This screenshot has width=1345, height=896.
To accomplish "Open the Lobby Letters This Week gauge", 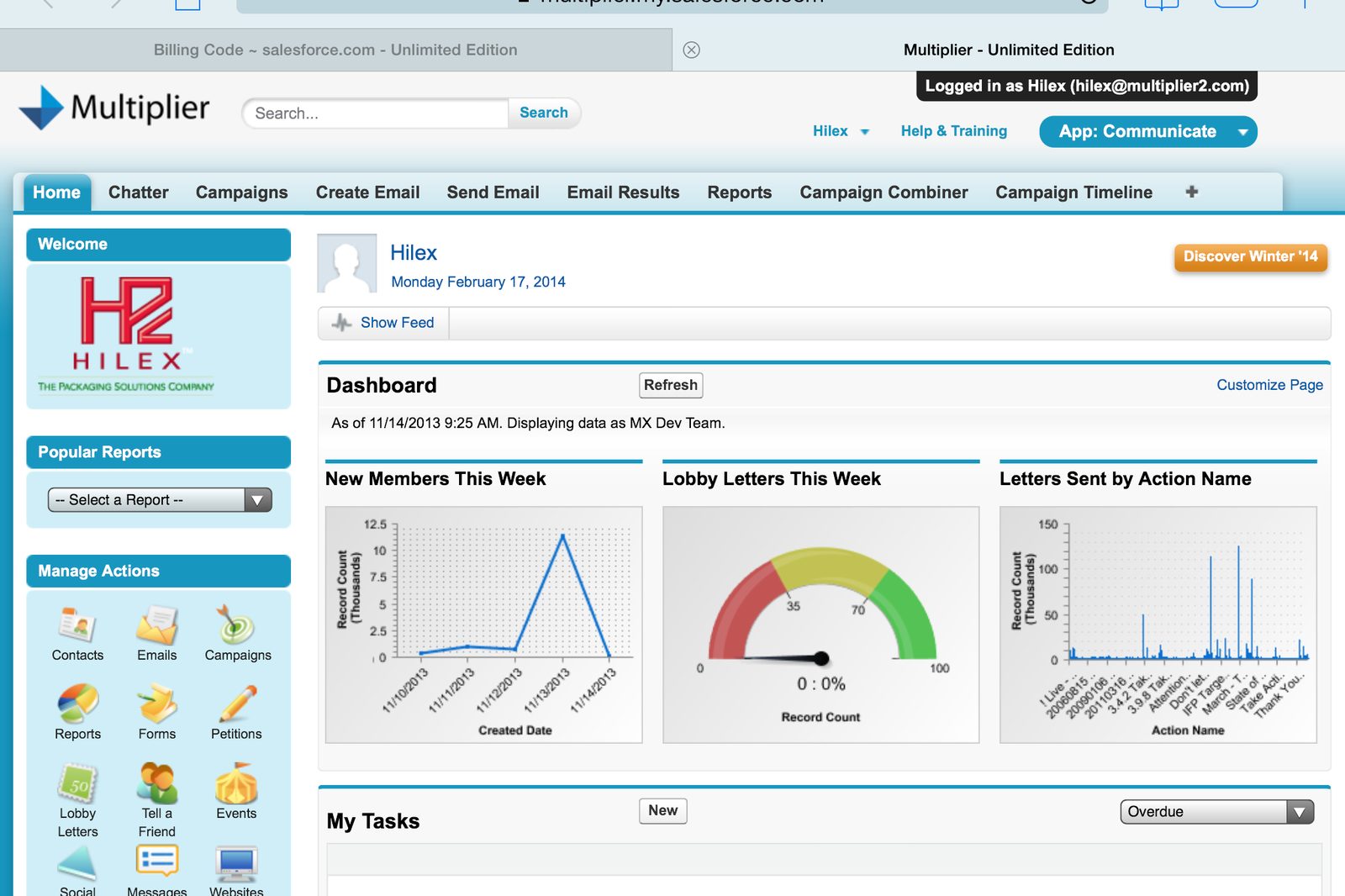I will [x=821, y=625].
